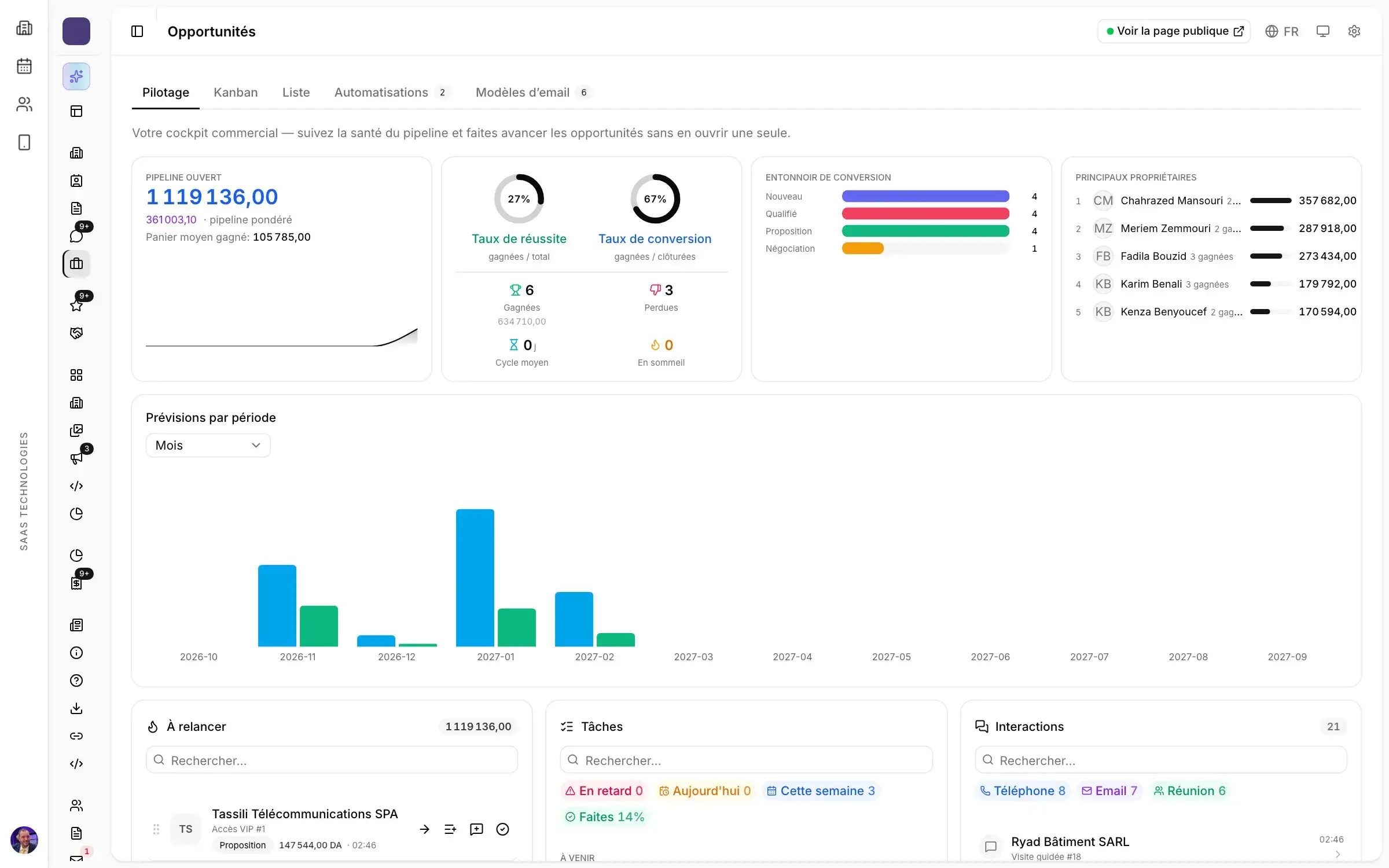The image size is (1389, 868).
Task: Click the user avatar at the bottom left
Action: [24, 840]
